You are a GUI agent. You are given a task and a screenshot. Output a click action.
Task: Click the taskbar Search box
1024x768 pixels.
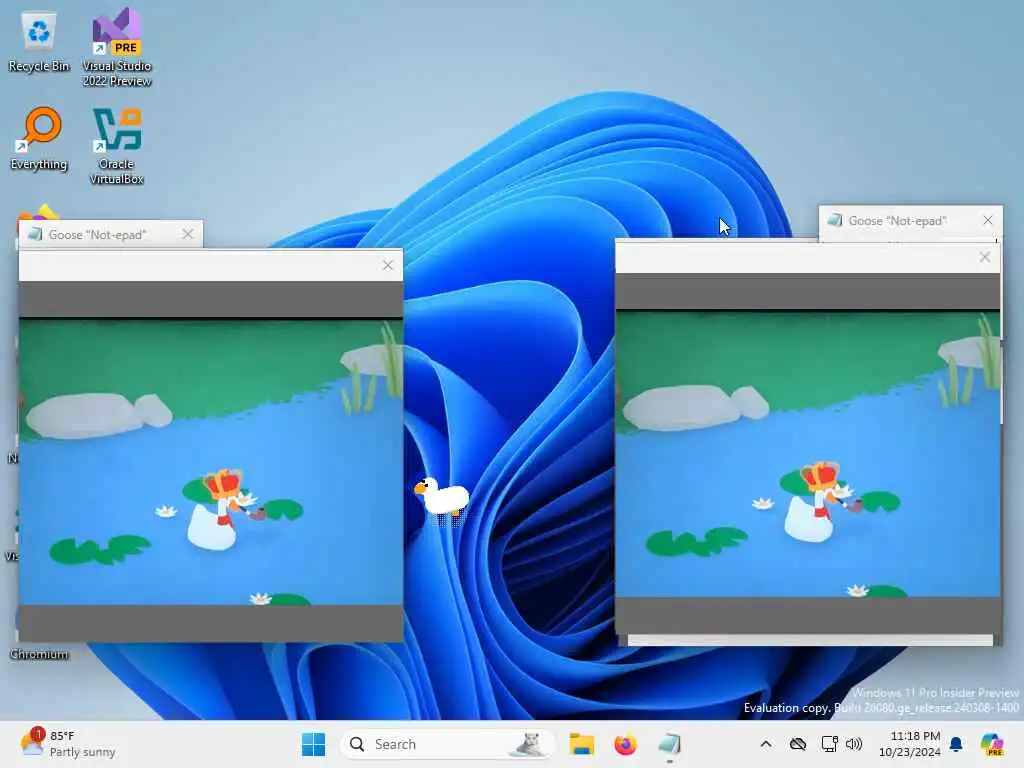(447, 744)
